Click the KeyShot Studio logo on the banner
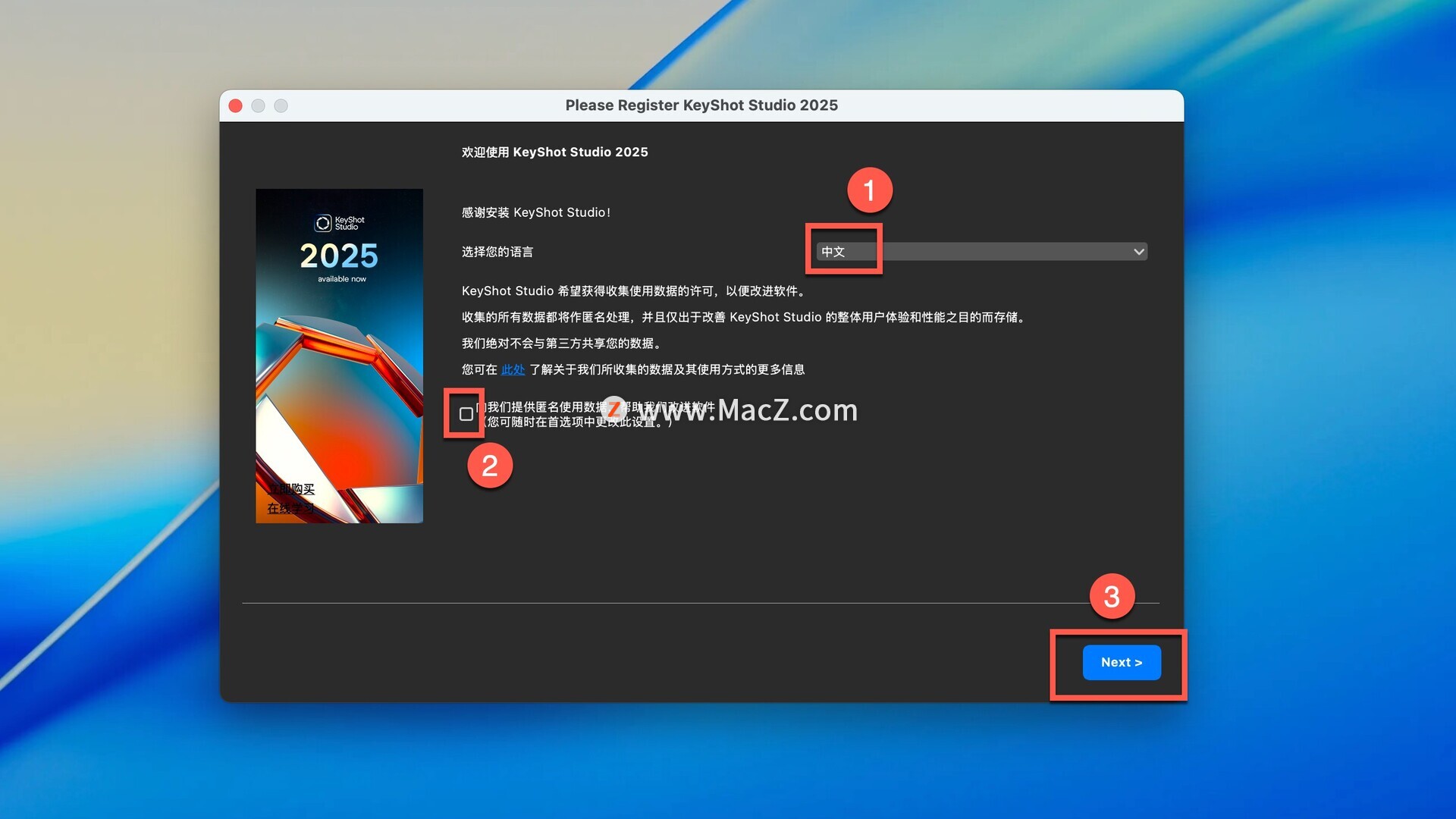 (339, 223)
